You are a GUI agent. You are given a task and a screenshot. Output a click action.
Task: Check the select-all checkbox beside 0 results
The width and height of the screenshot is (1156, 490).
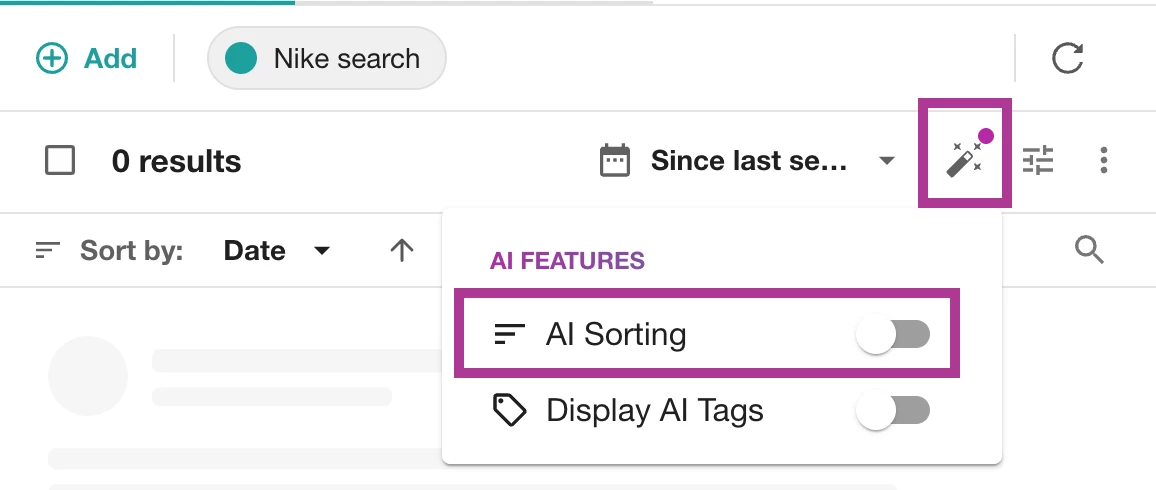(x=60, y=161)
